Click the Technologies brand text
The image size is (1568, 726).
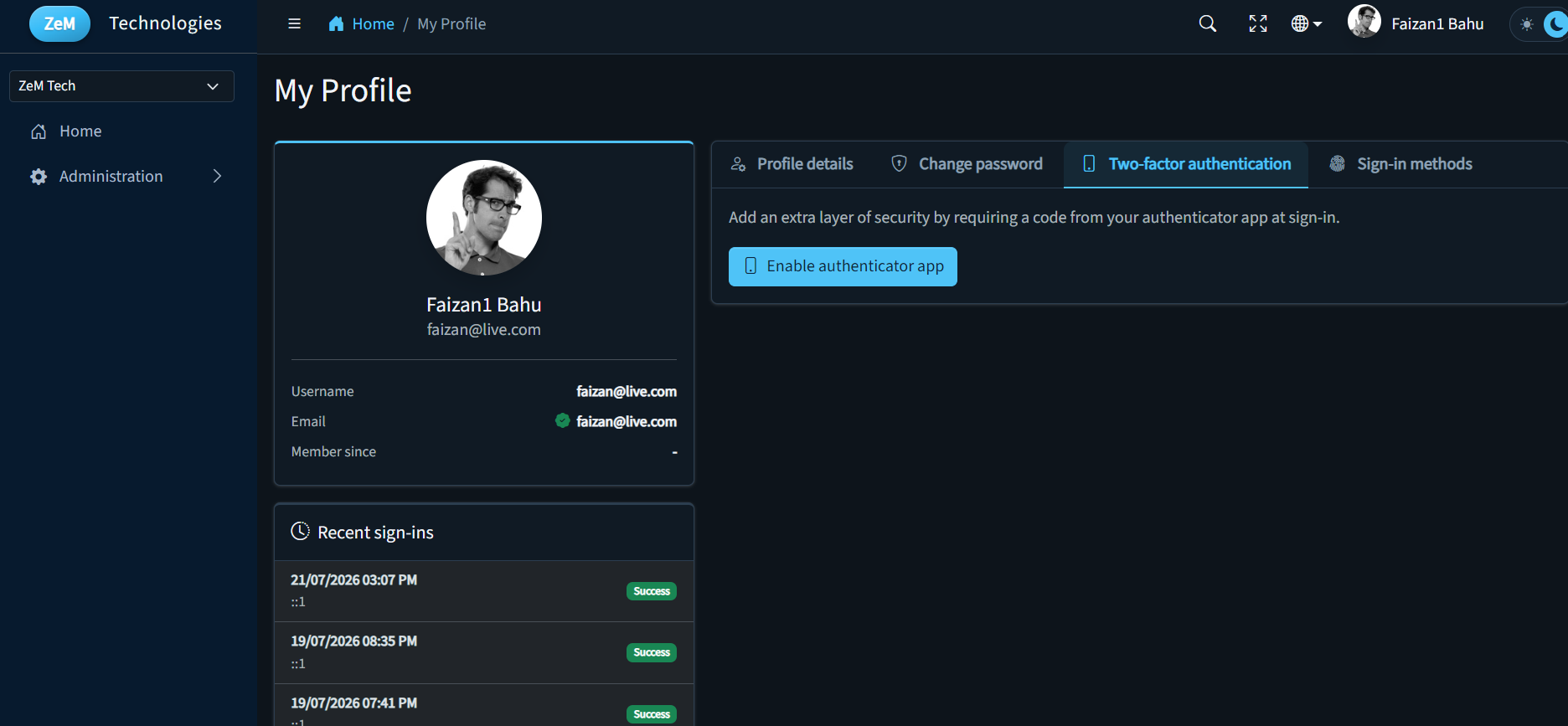click(165, 23)
